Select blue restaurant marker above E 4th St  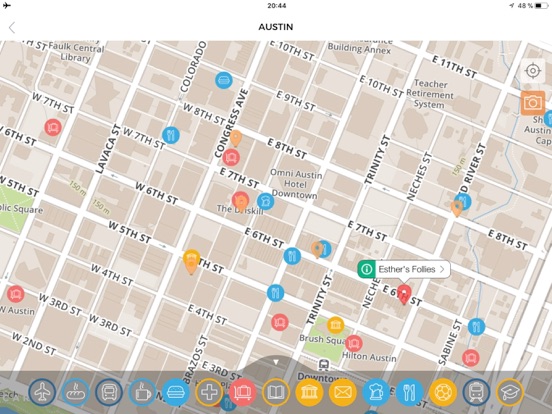pos(275,293)
